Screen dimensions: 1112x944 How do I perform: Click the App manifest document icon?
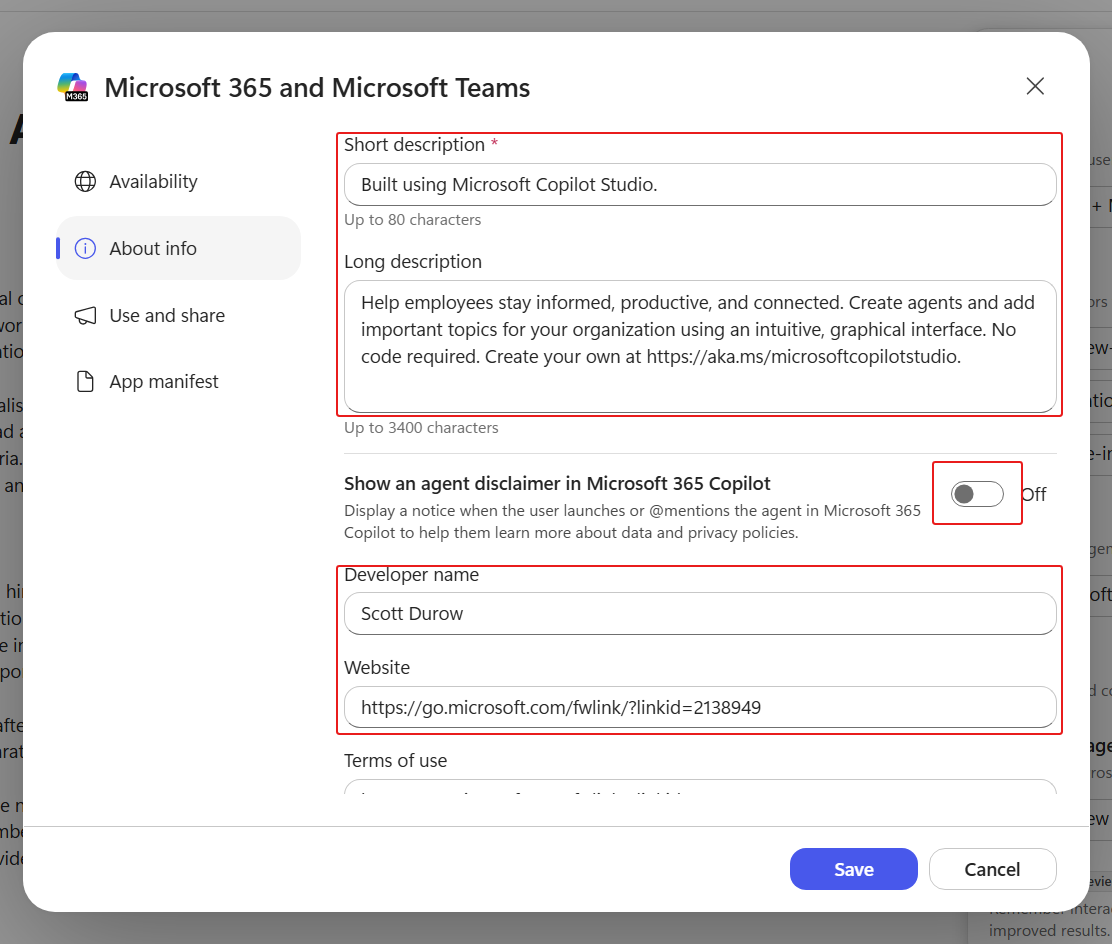[x=85, y=382]
